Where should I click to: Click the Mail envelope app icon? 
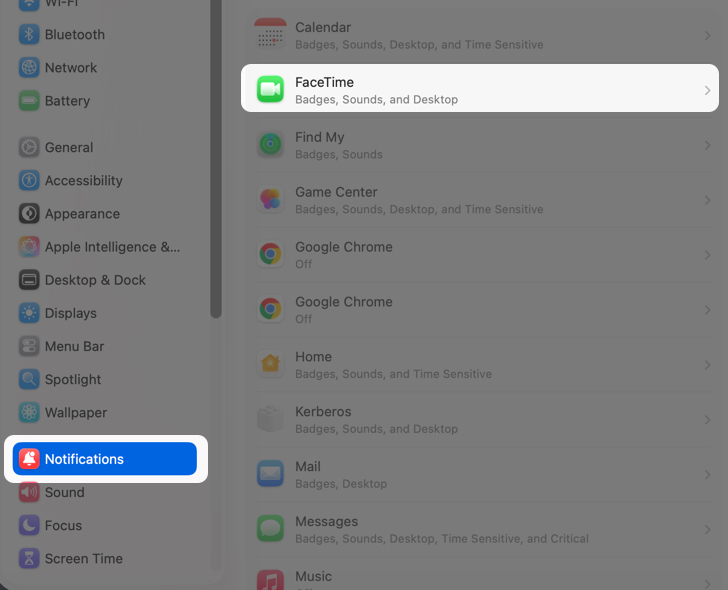270,473
